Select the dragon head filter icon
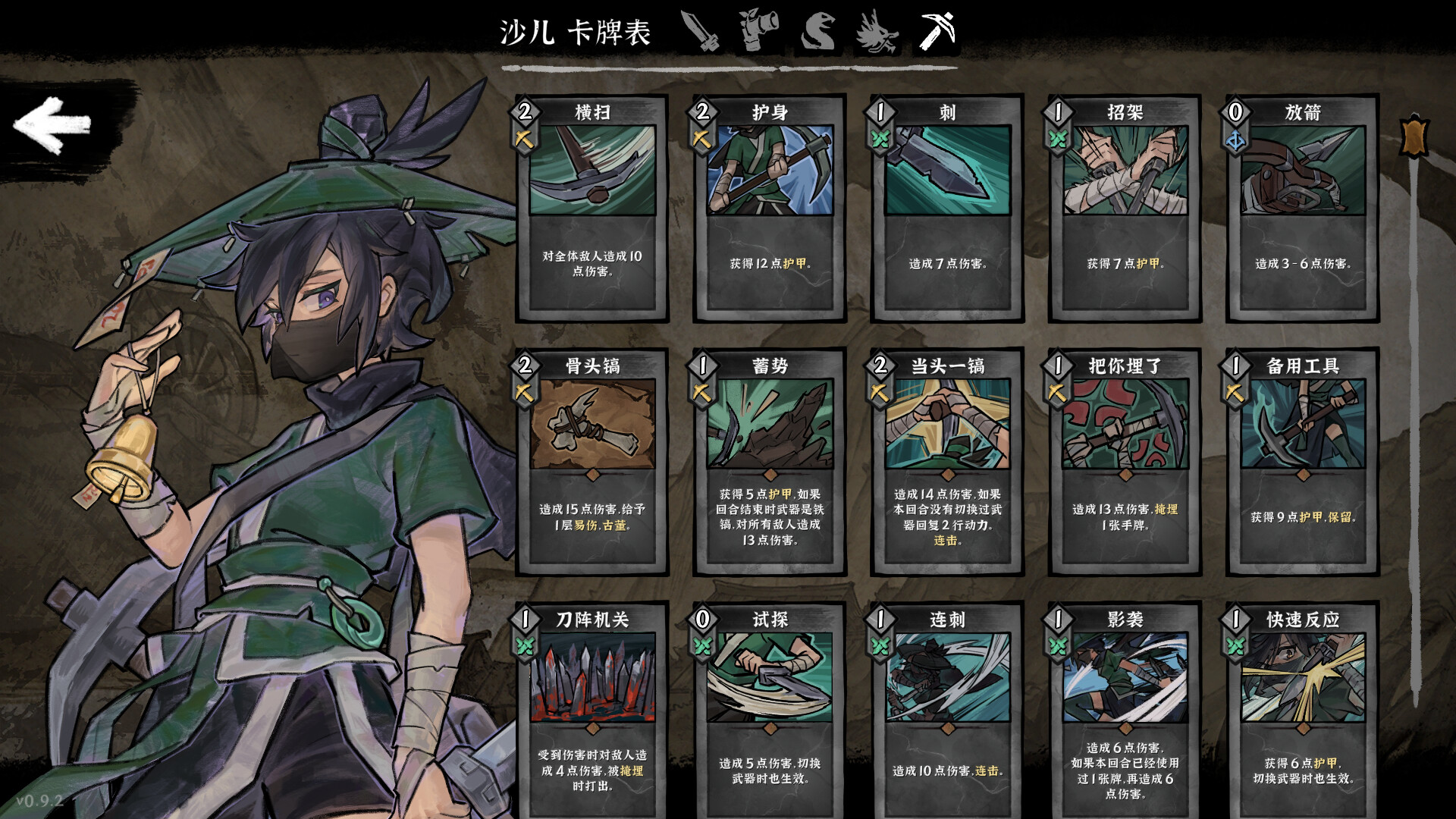 [x=877, y=32]
